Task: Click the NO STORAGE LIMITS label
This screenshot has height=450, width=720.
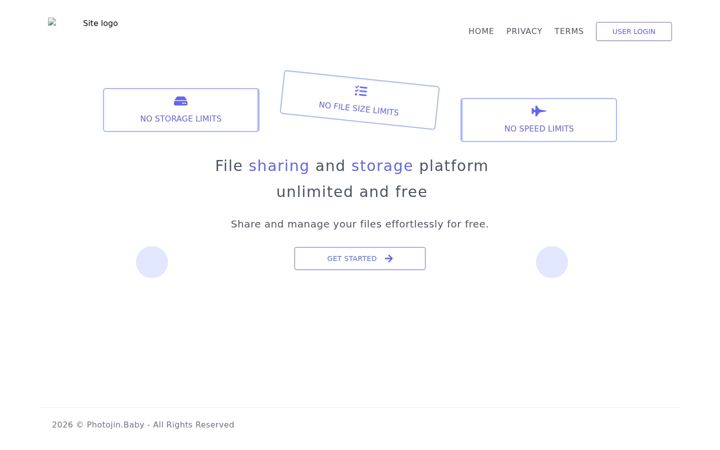Action: point(181,118)
